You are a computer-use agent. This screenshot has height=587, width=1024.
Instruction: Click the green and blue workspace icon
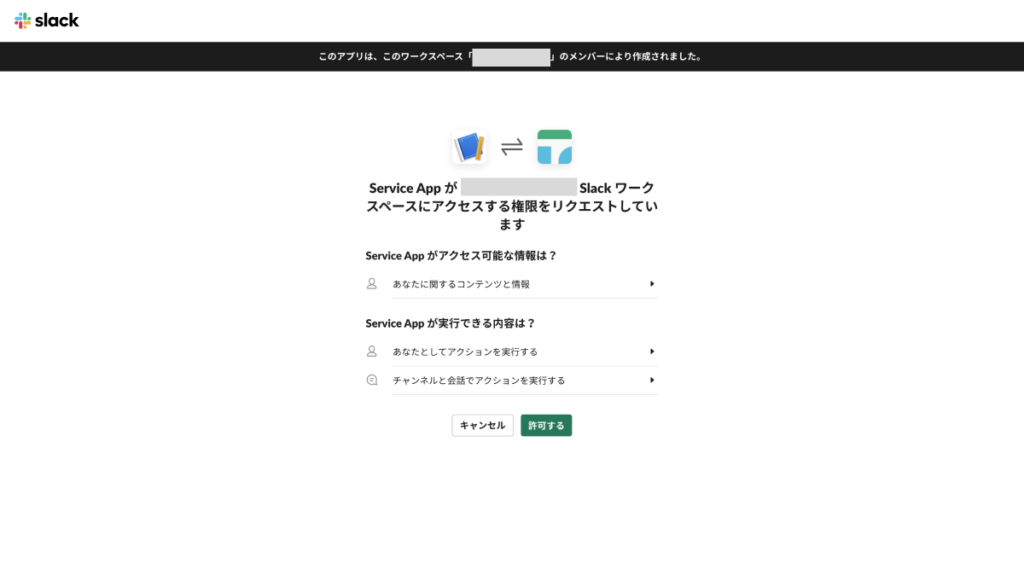click(554, 147)
